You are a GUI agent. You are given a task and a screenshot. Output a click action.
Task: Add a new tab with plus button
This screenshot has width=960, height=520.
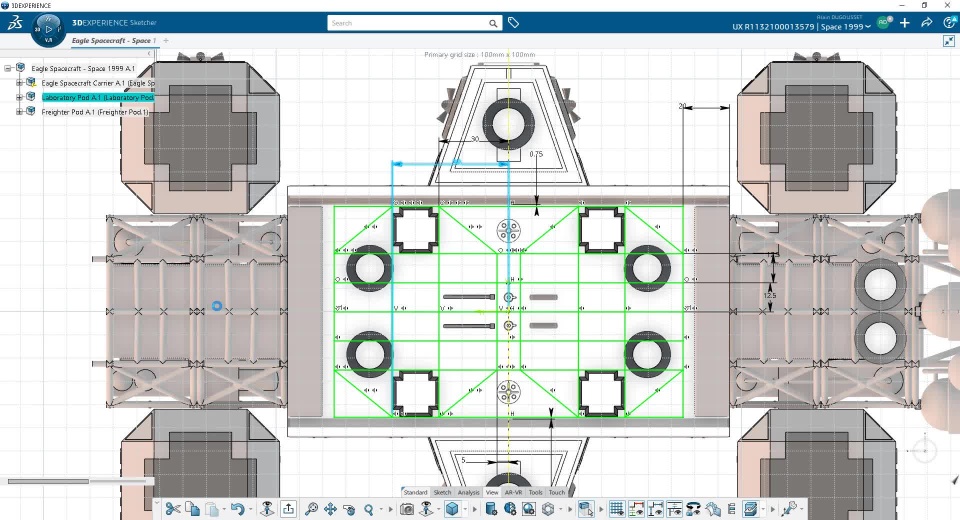click(x=166, y=40)
